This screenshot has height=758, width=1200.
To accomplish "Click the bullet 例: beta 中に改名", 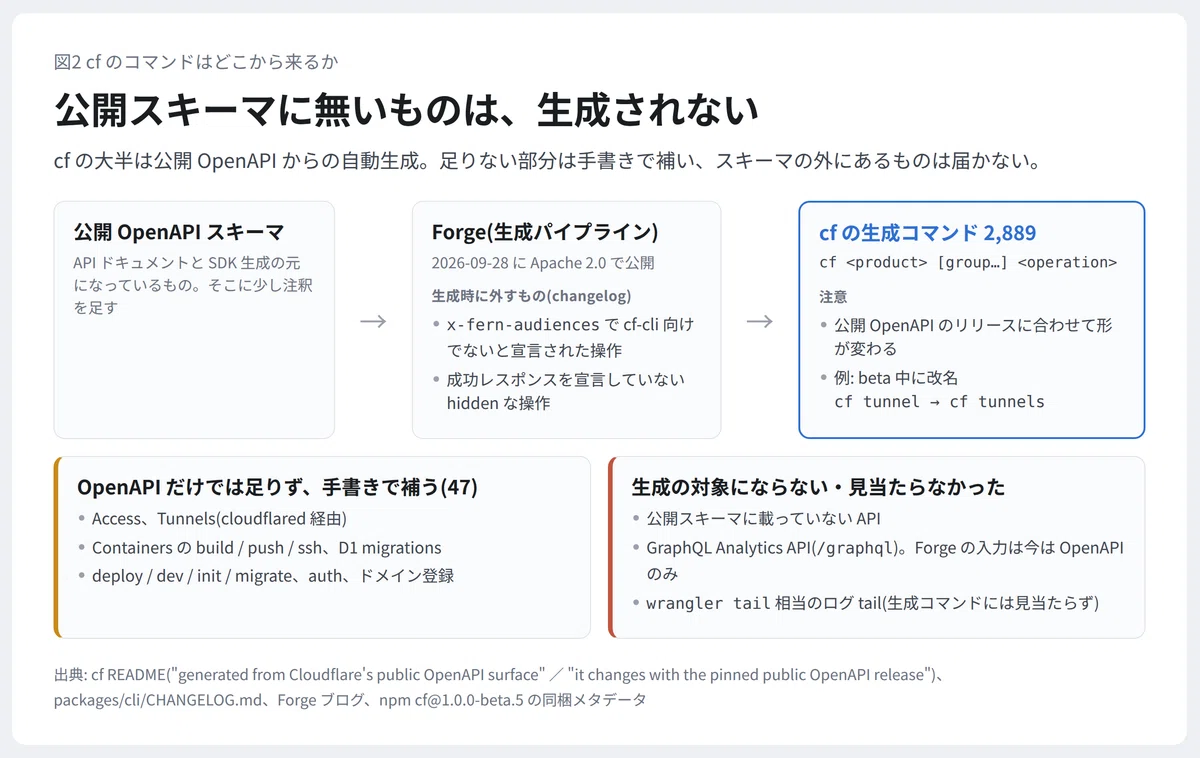I will coord(896,378).
